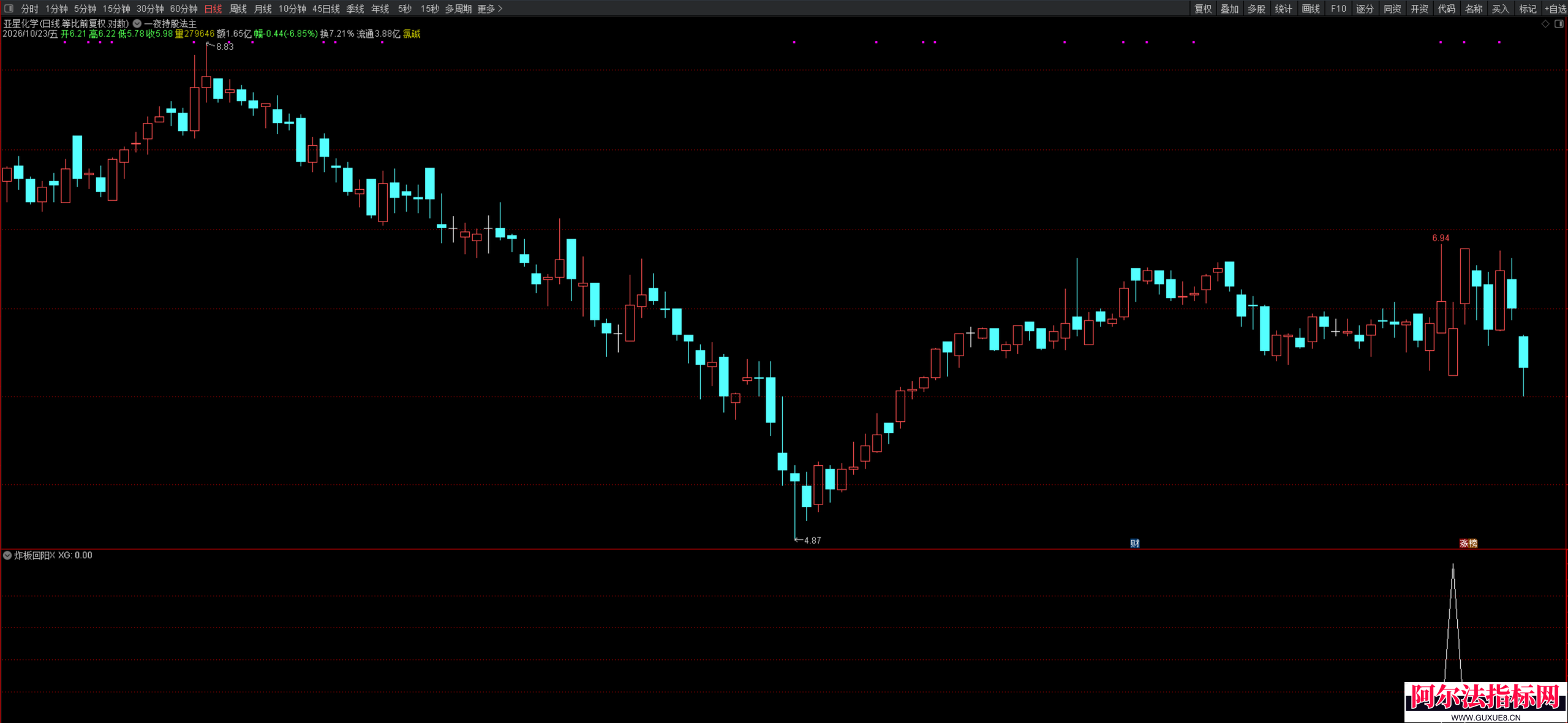This screenshot has width=1568, height=723.
Task: Switch to 年线 yearly chart
Action: 380,9
